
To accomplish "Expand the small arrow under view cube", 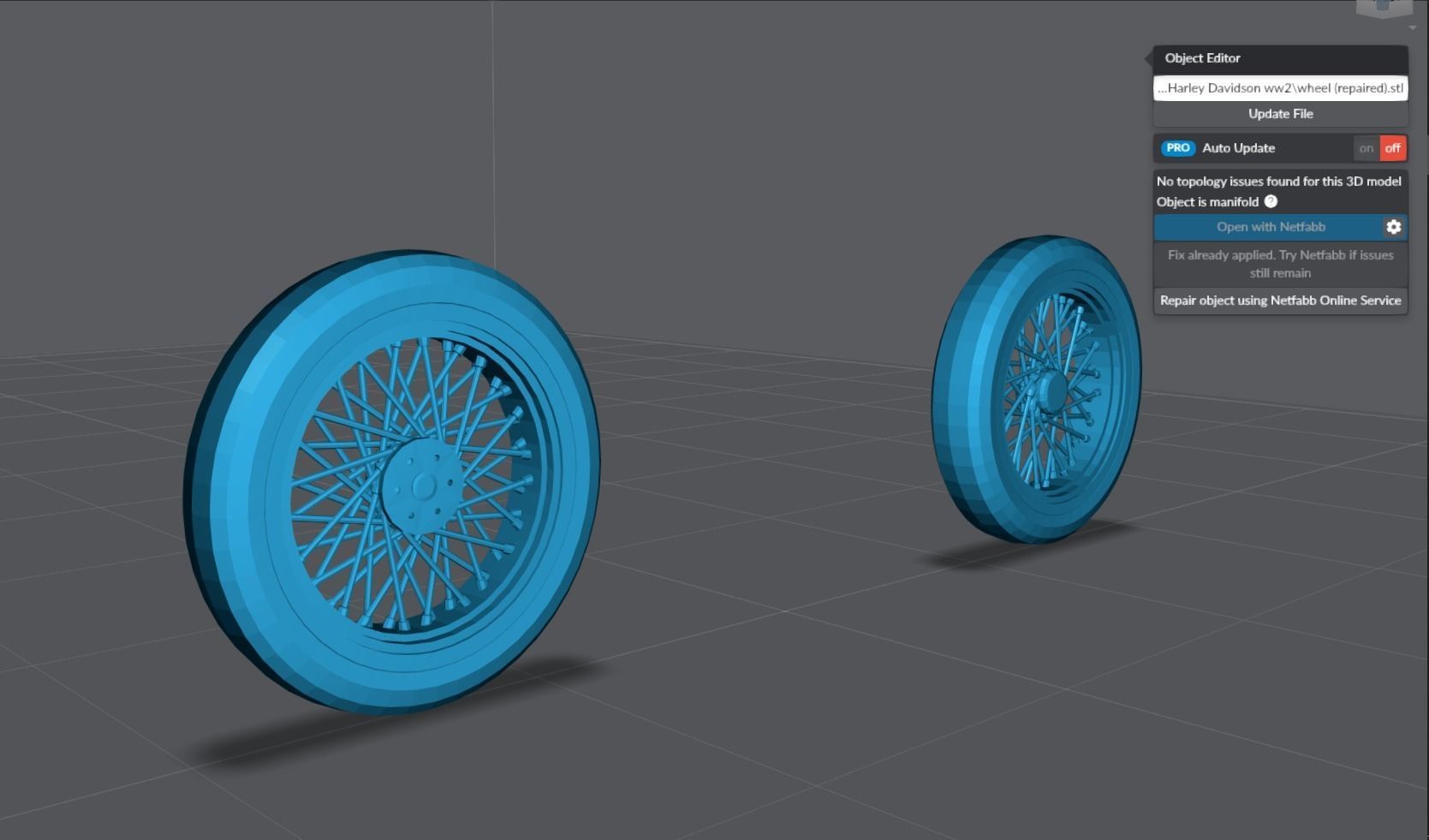I will click(1413, 28).
